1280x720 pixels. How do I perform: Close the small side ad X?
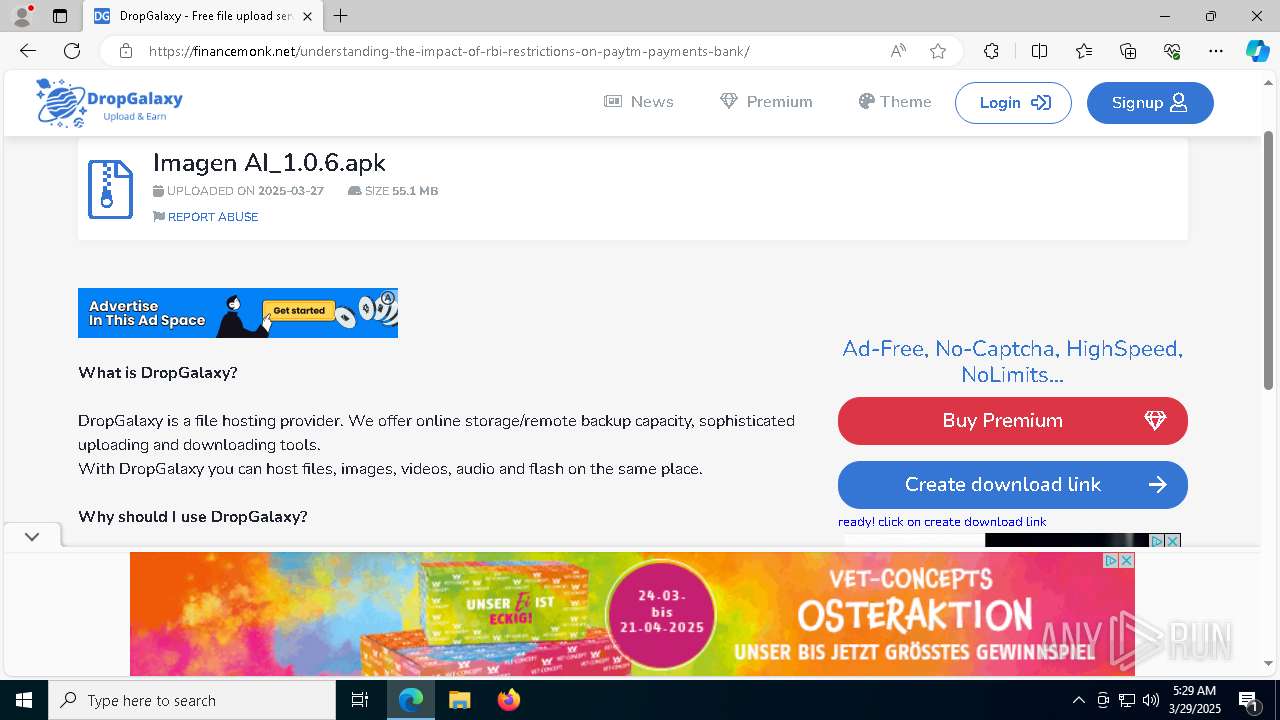1174,541
